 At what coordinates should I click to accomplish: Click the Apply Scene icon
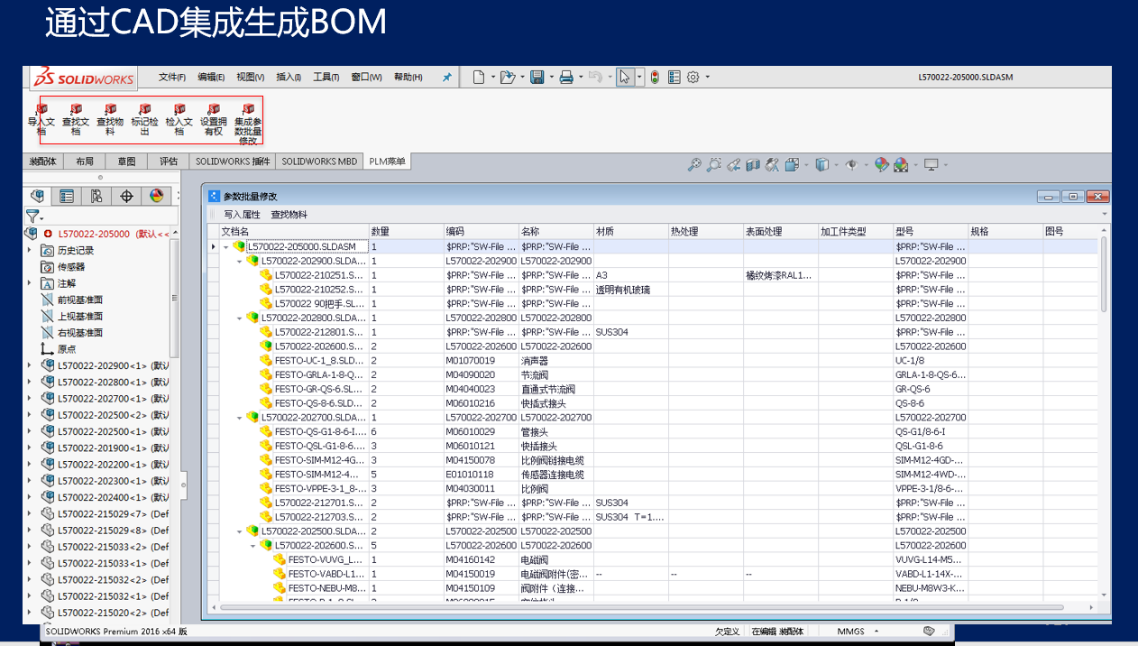coord(901,165)
